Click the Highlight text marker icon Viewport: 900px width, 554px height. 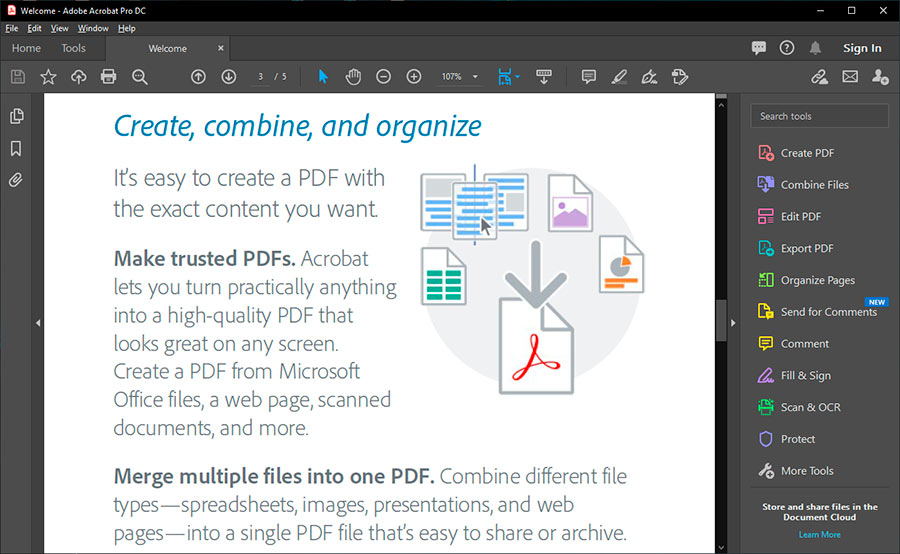click(619, 77)
